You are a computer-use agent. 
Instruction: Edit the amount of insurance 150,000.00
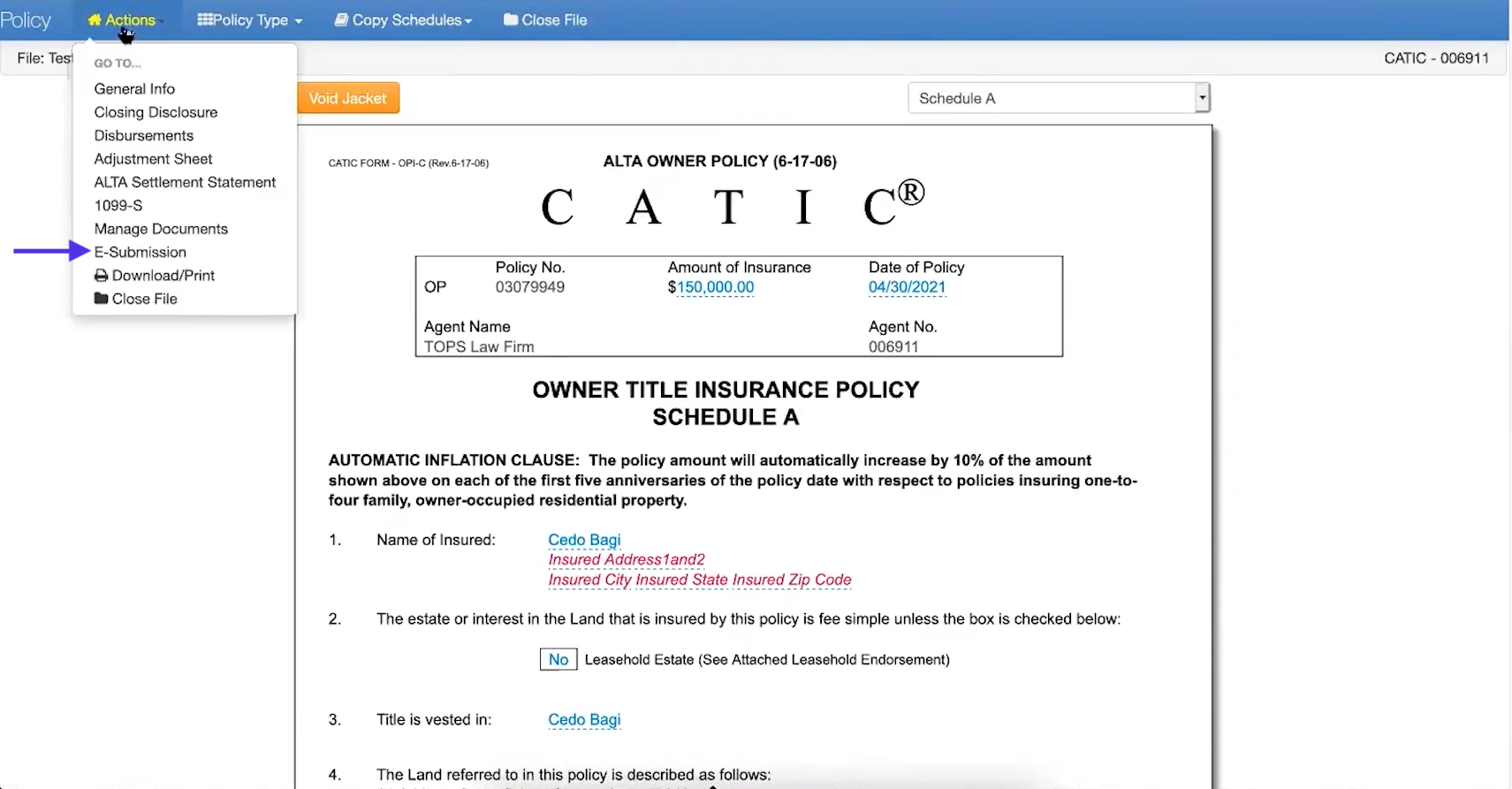point(715,287)
